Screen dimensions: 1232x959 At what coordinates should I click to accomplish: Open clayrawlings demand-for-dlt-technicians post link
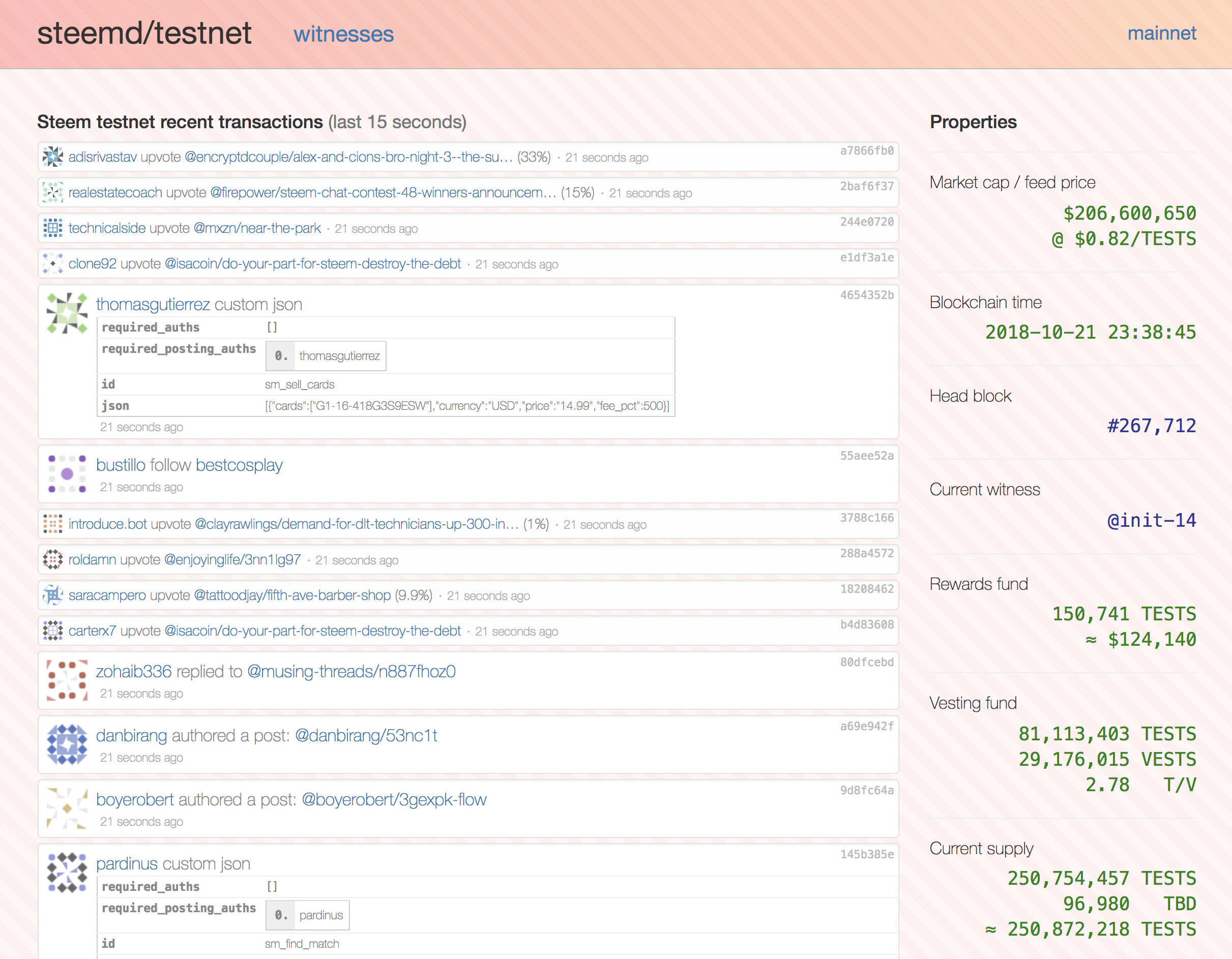tap(357, 524)
